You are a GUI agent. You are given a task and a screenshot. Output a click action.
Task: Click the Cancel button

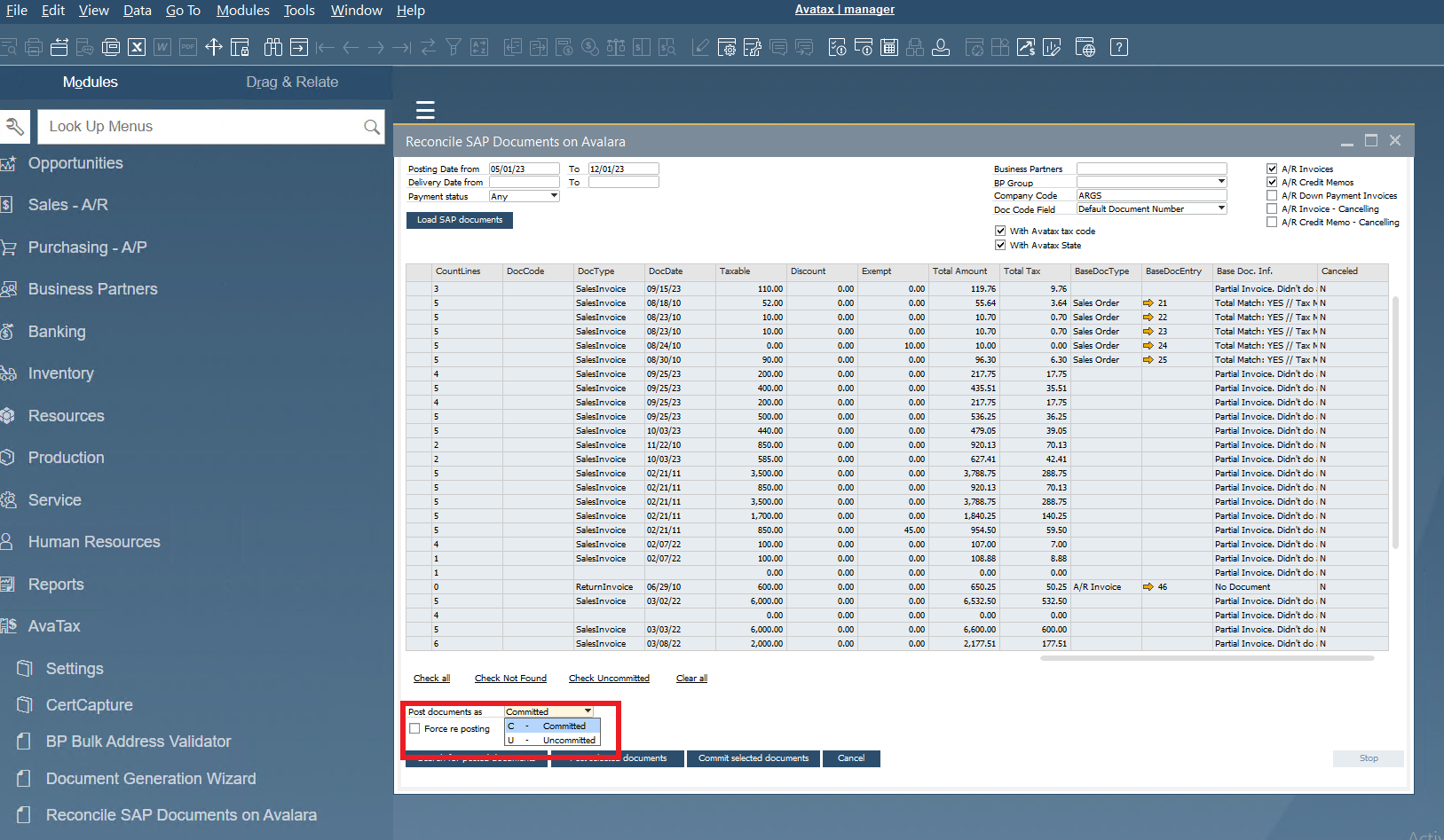[851, 758]
